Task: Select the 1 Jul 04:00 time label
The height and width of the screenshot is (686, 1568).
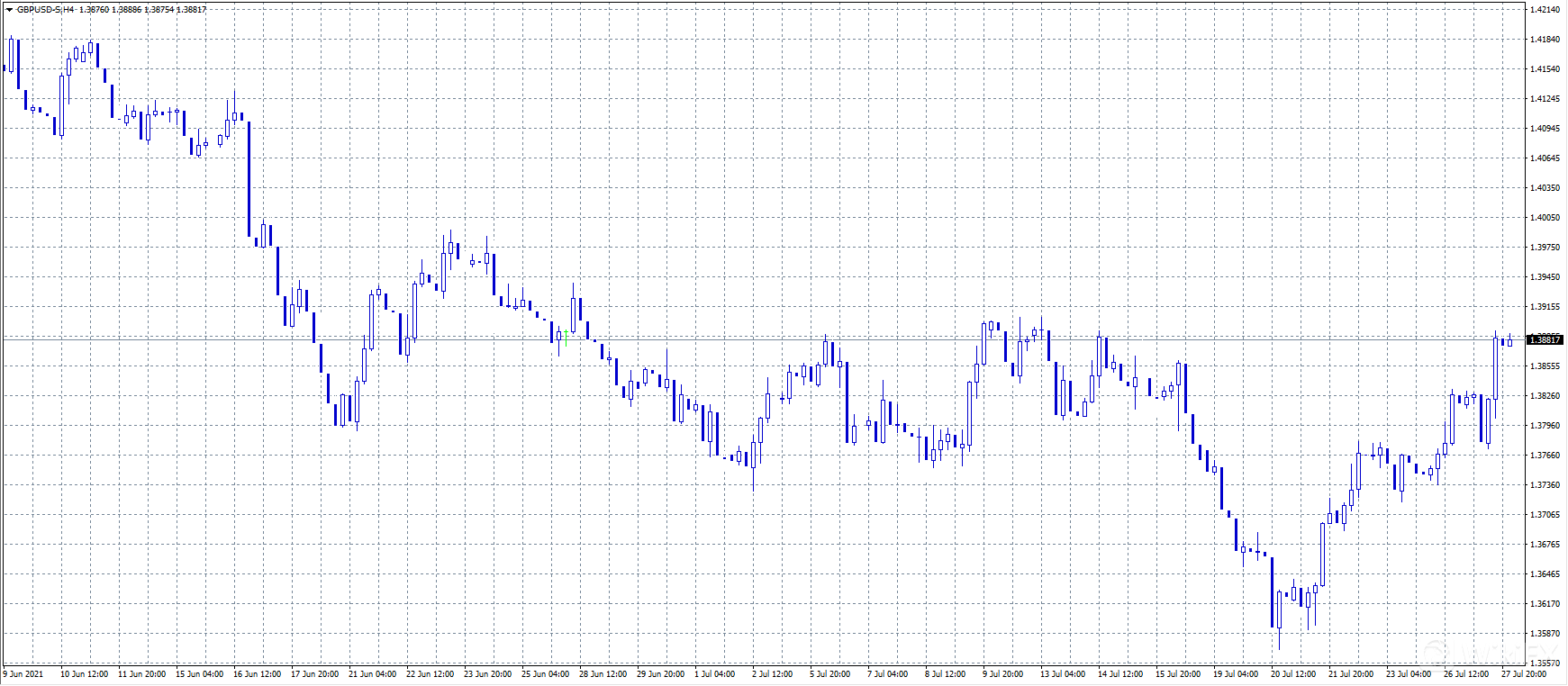Action: (714, 673)
